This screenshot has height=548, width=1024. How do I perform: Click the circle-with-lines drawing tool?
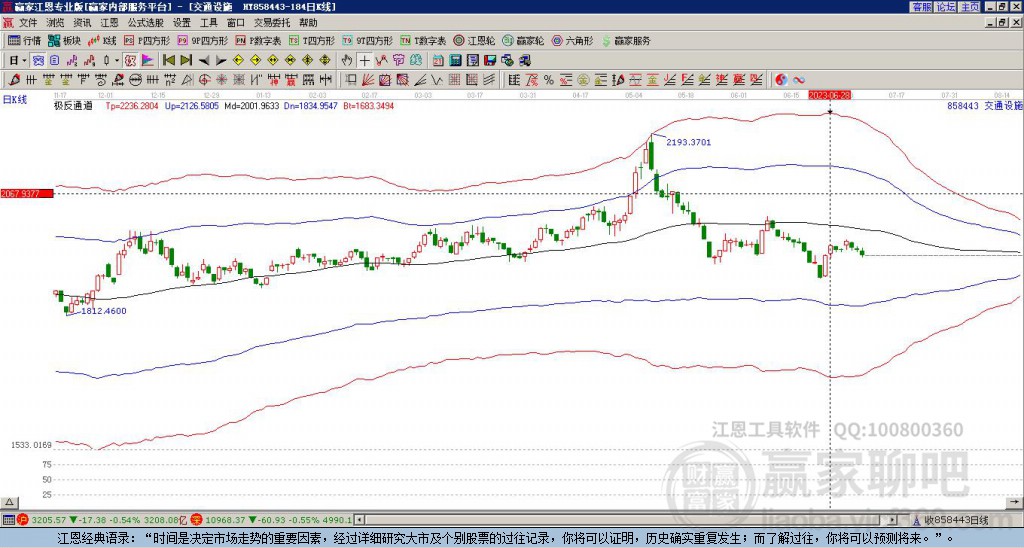[x=135, y=80]
